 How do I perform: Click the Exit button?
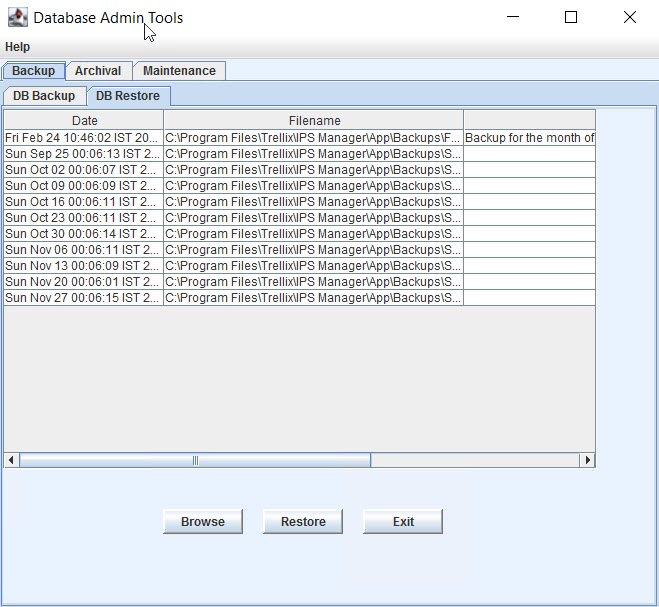pyautogui.click(x=403, y=522)
